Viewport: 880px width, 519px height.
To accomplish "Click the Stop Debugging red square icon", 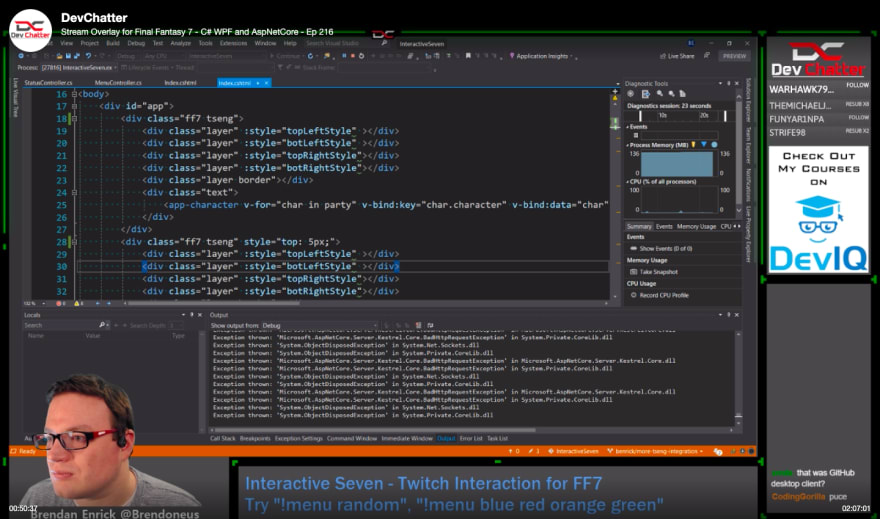I will point(352,56).
